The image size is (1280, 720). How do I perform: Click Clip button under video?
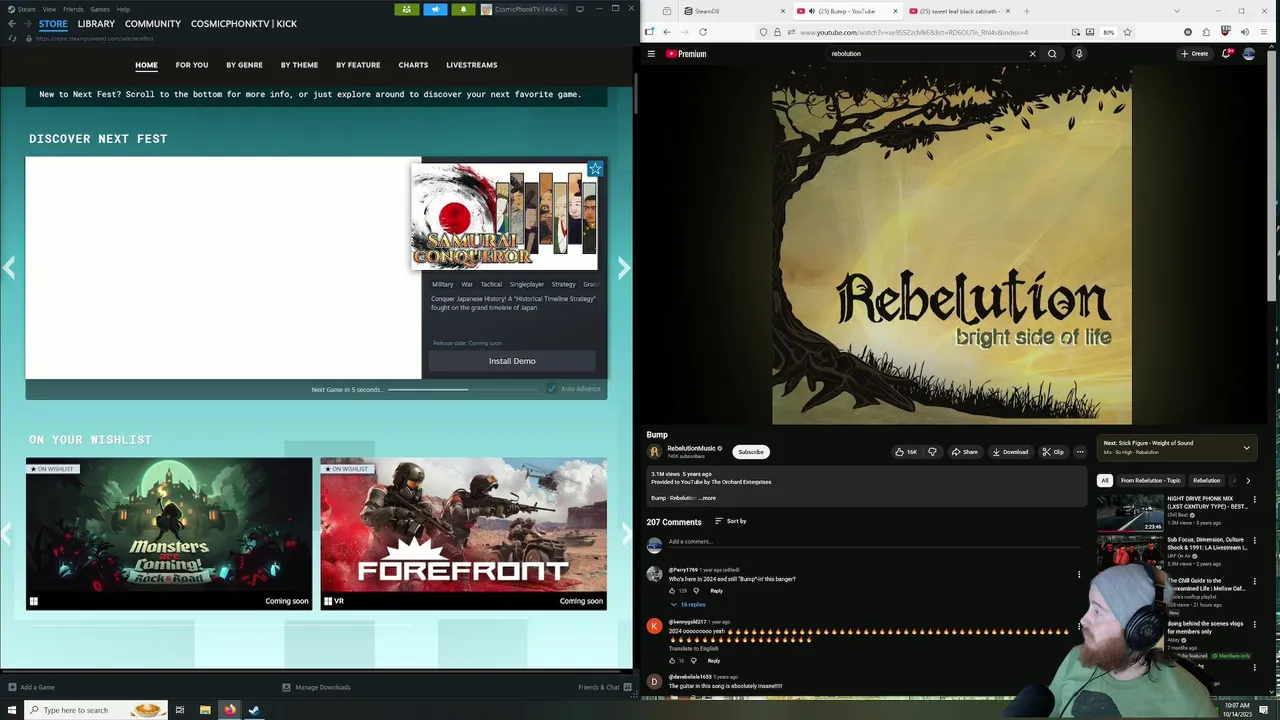pyautogui.click(x=1053, y=452)
